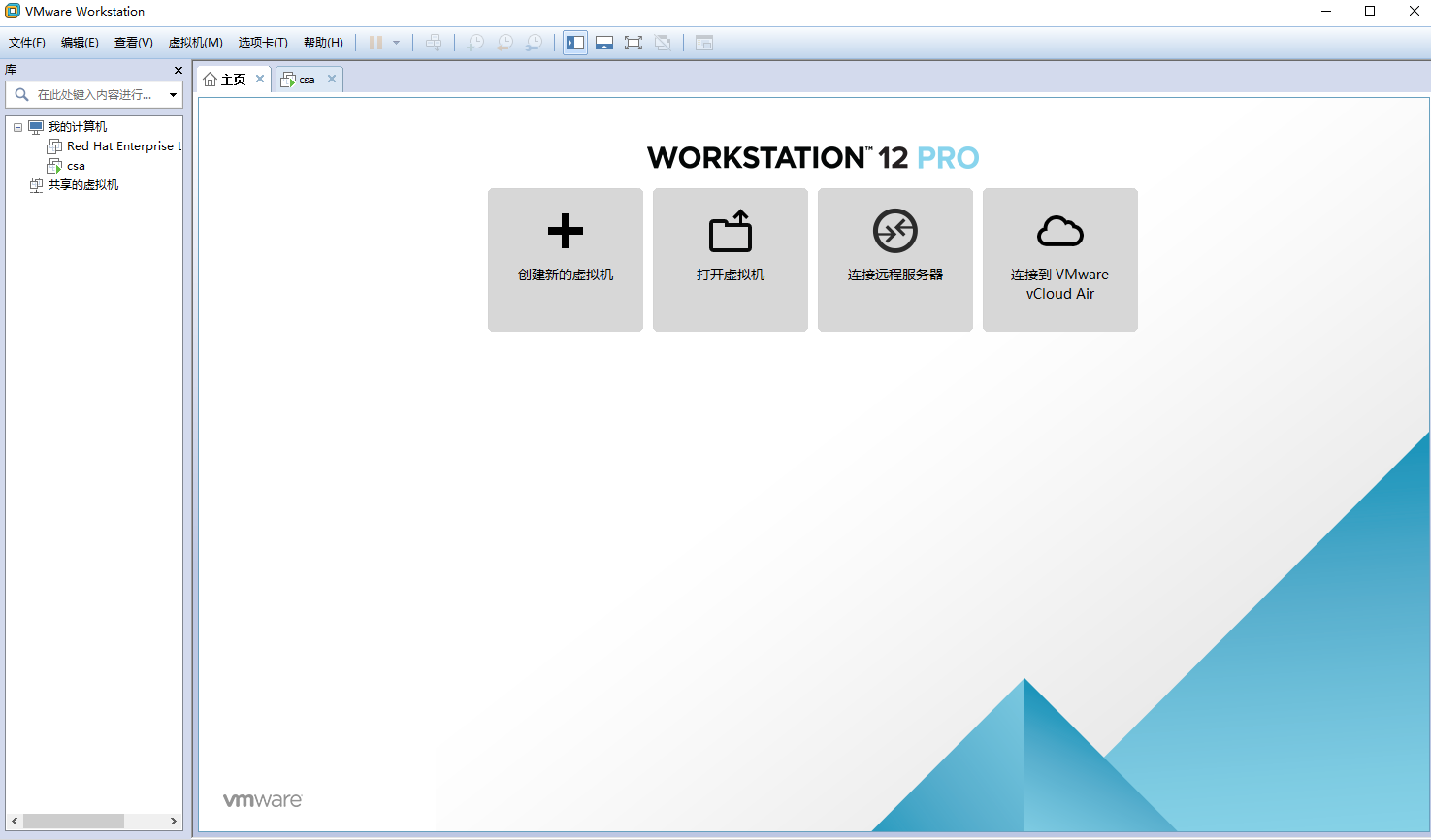Viewport: 1431px width, 840px height.
Task: Close the 库 library panel
Action: (x=179, y=70)
